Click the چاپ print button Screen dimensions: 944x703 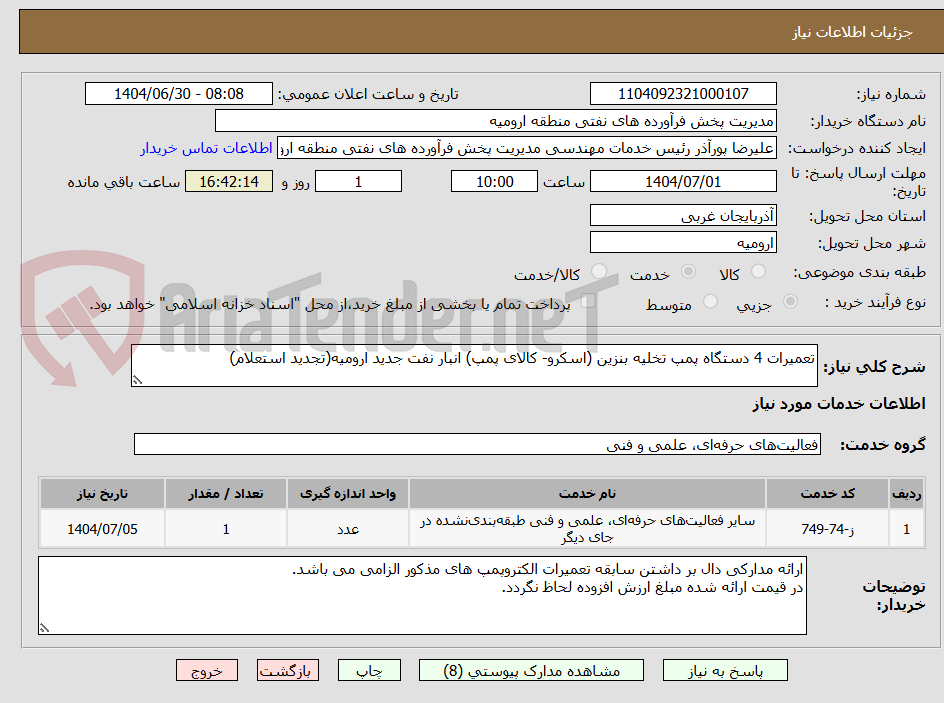coord(369,670)
